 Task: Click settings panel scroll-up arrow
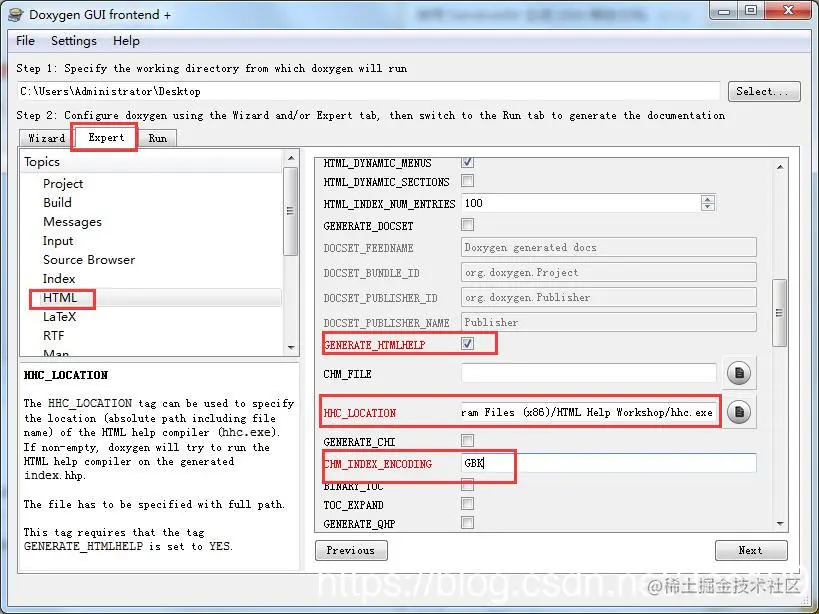(x=779, y=167)
